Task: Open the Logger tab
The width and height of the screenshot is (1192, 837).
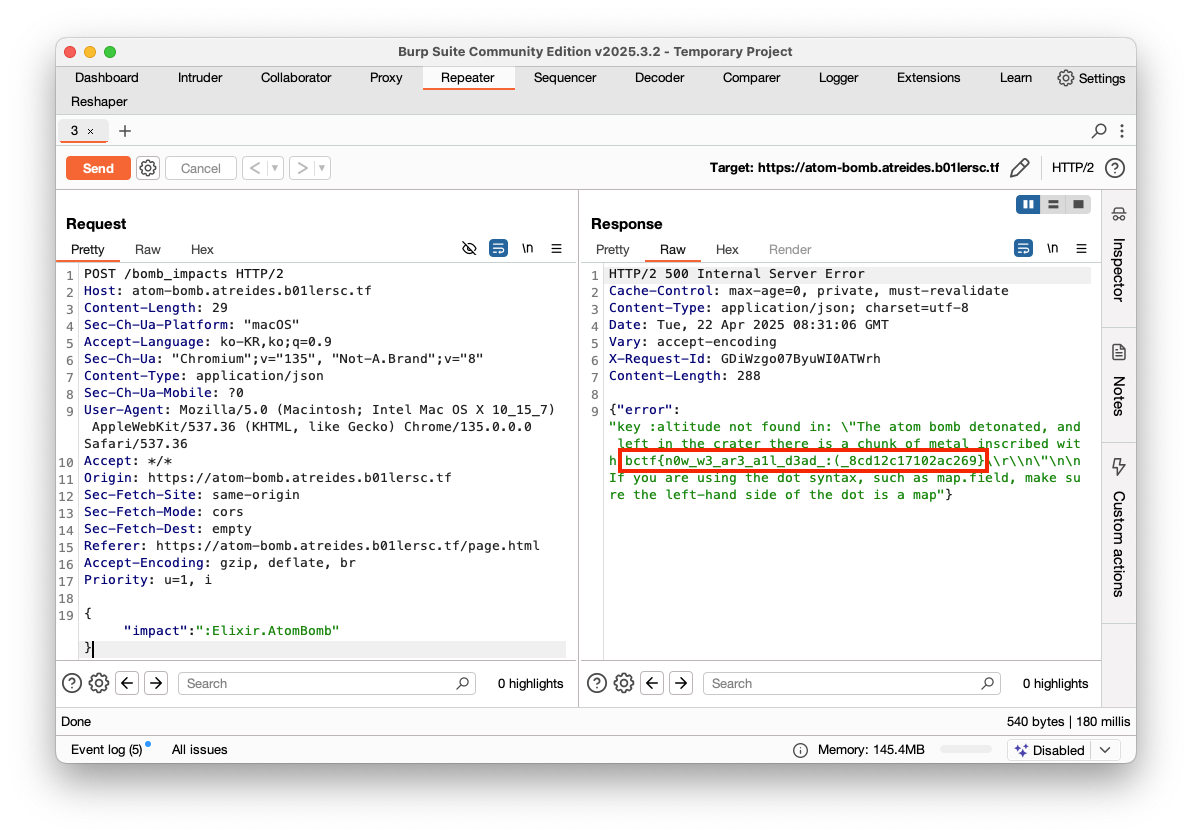Action: coord(839,78)
